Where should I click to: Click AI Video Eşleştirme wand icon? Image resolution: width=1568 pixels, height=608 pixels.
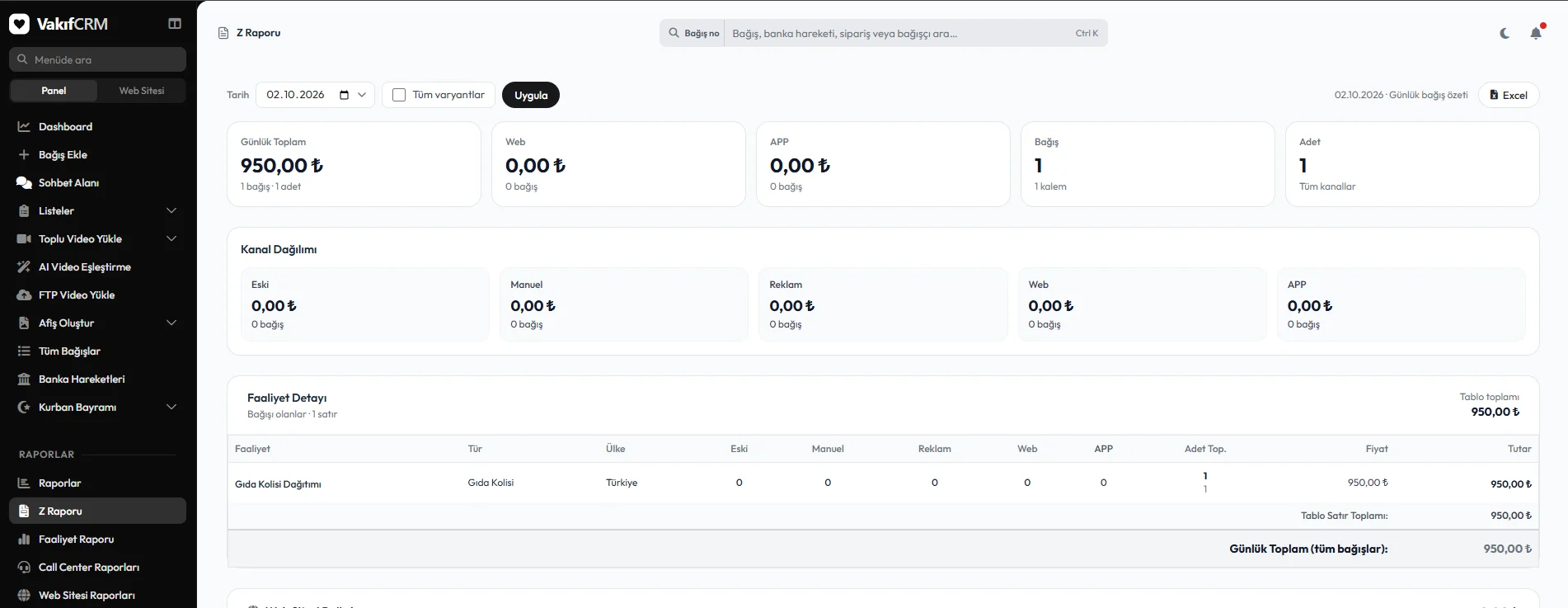24,266
